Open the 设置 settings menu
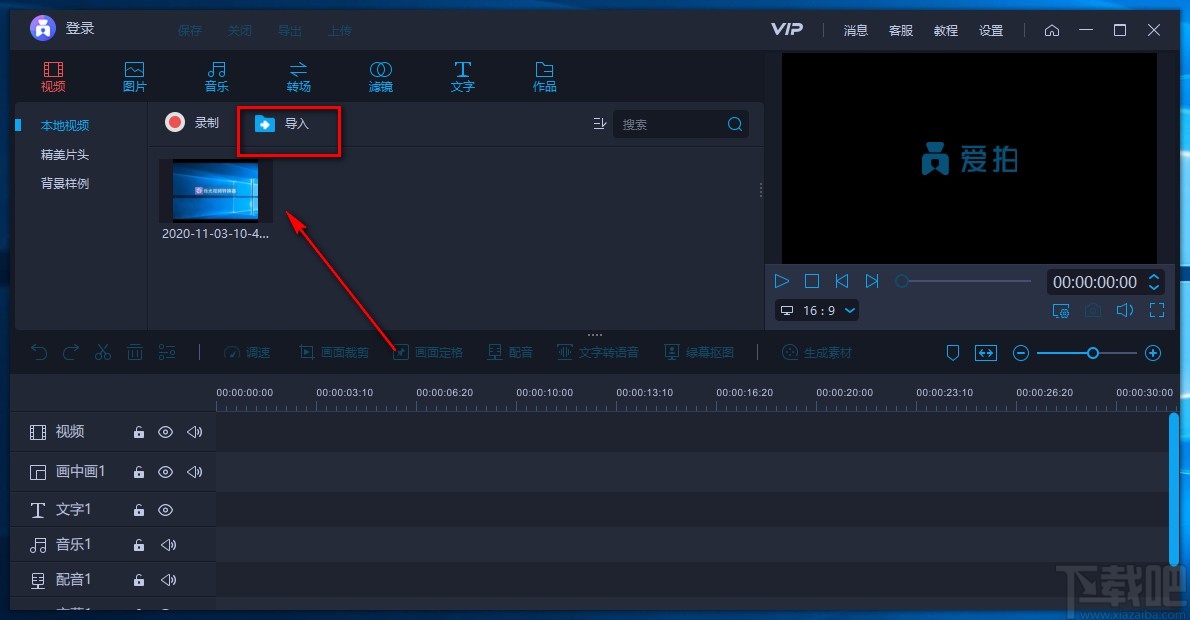The image size is (1190, 620). (991, 30)
